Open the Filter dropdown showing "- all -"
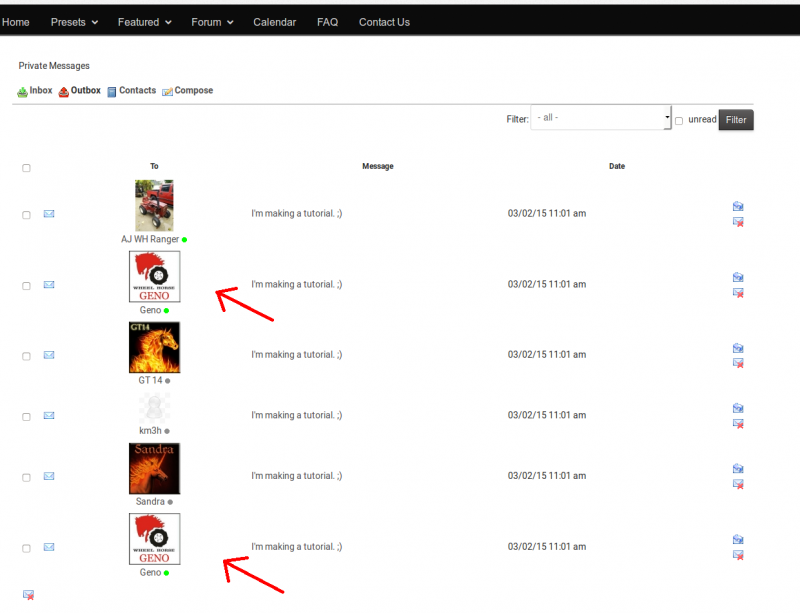Screen dimensions: 800x613 (600, 118)
